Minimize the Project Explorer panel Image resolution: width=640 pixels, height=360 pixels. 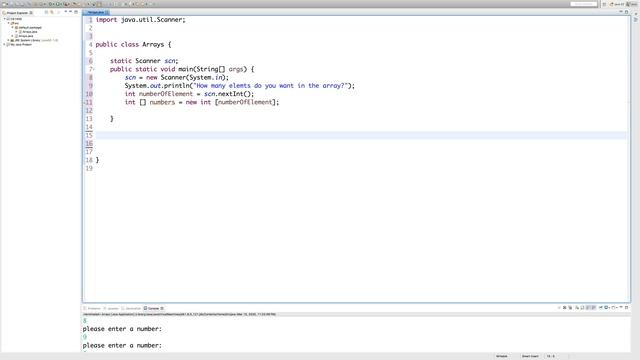70,11
